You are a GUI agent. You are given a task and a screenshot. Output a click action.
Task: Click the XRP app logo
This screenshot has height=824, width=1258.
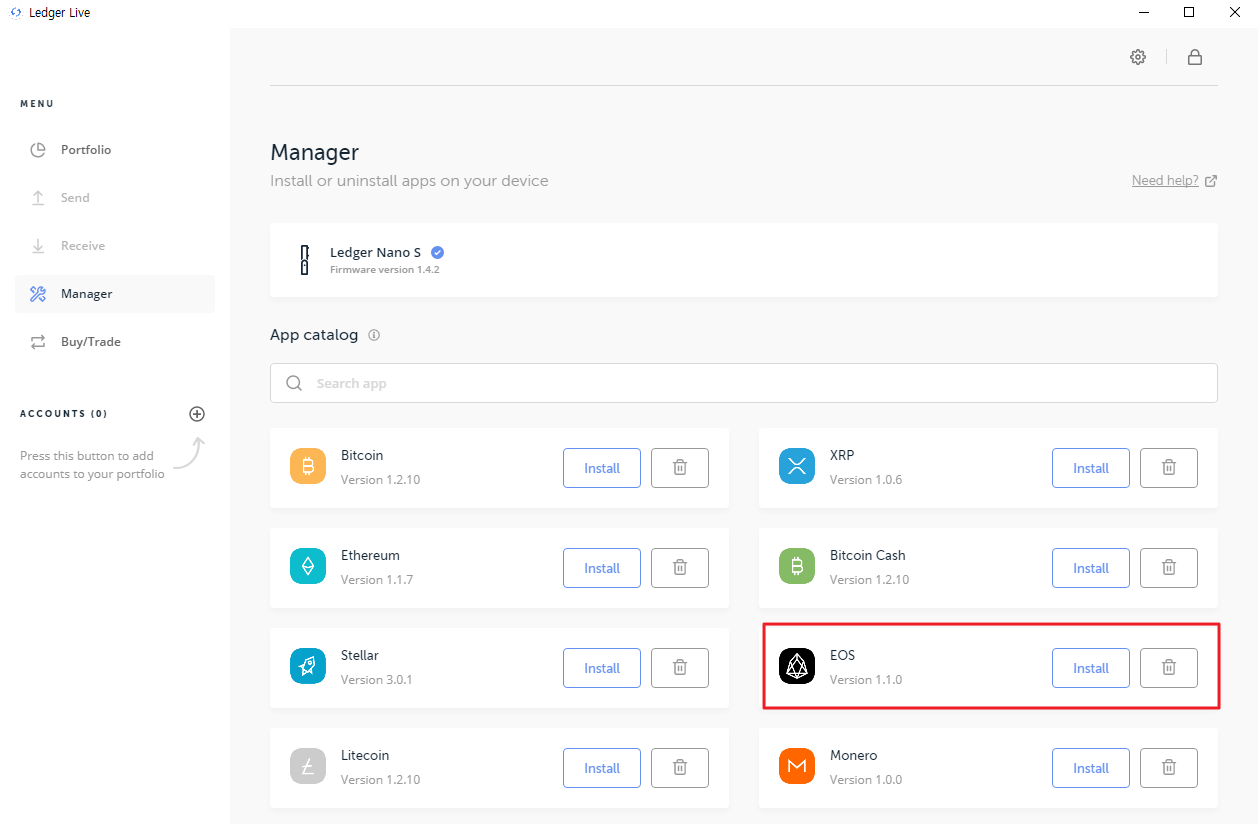797,466
